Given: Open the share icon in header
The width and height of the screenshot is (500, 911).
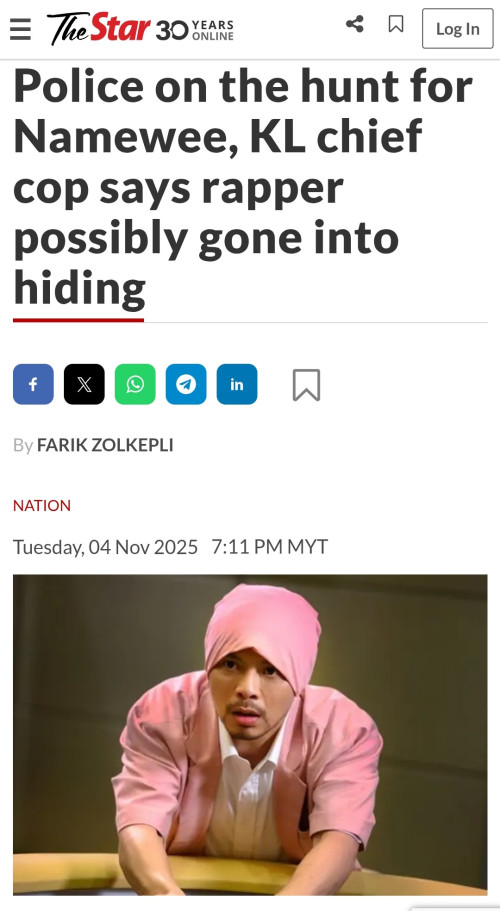Looking at the screenshot, I should coord(354,24).
